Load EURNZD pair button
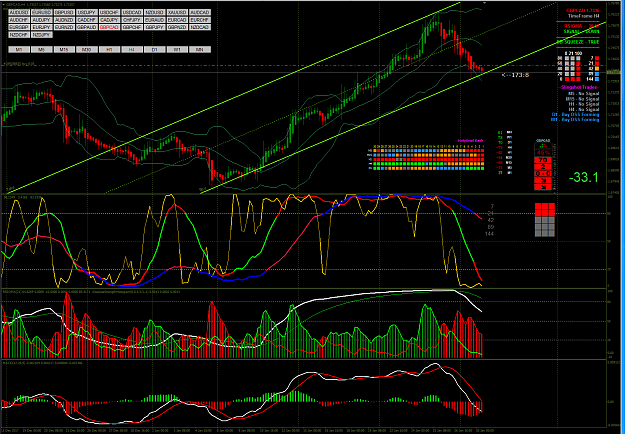 click(65, 27)
